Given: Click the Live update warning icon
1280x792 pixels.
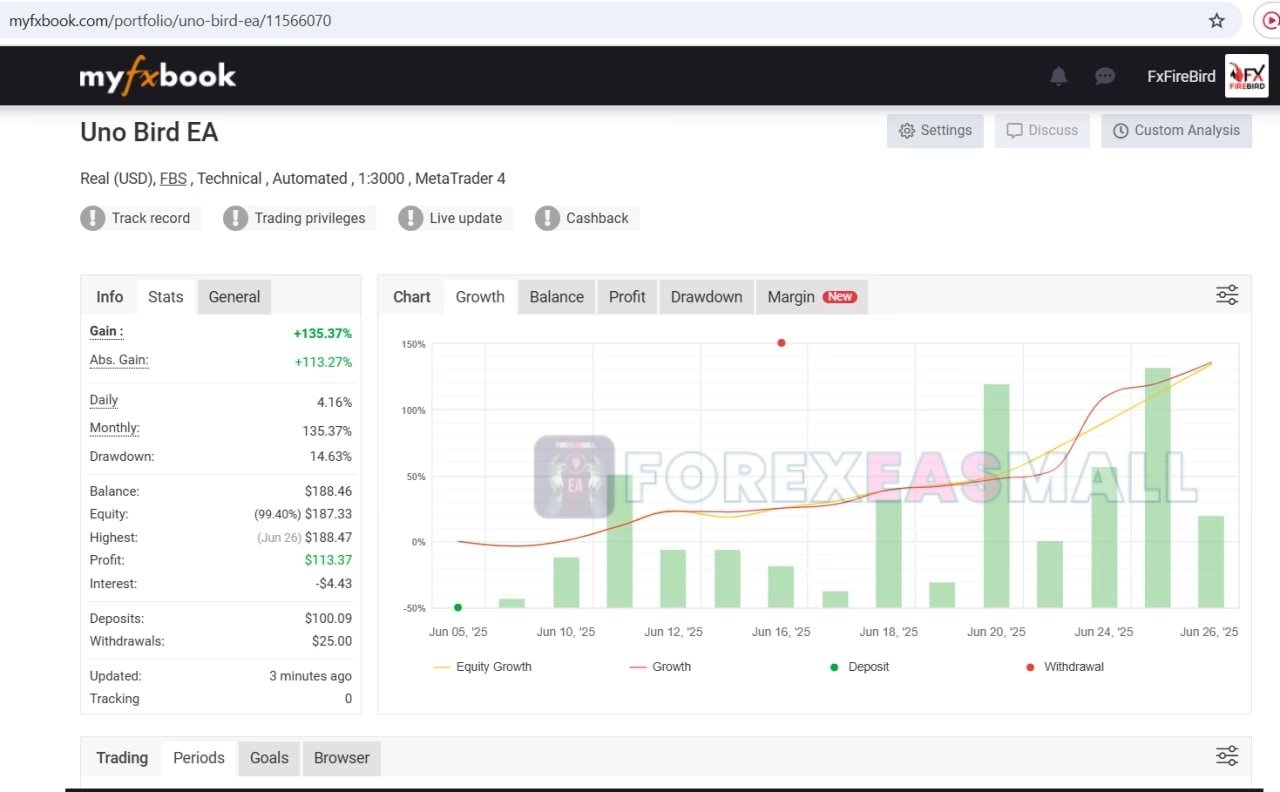Looking at the screenshot, I should (x=411, y=218).
